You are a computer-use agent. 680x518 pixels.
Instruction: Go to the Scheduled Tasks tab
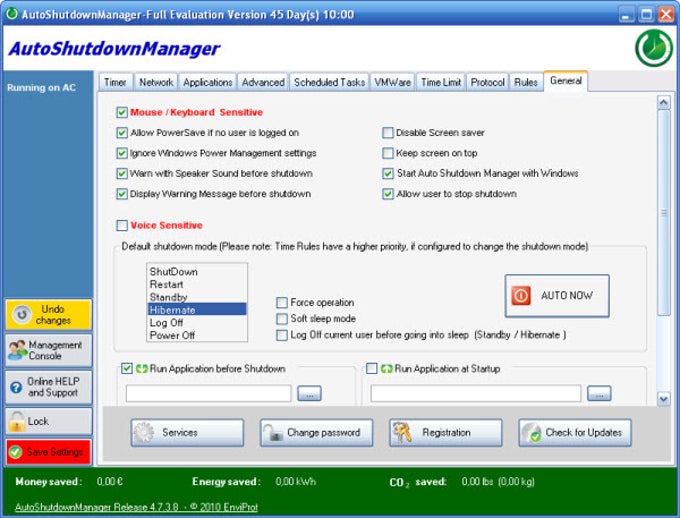(x=329, y=82)
